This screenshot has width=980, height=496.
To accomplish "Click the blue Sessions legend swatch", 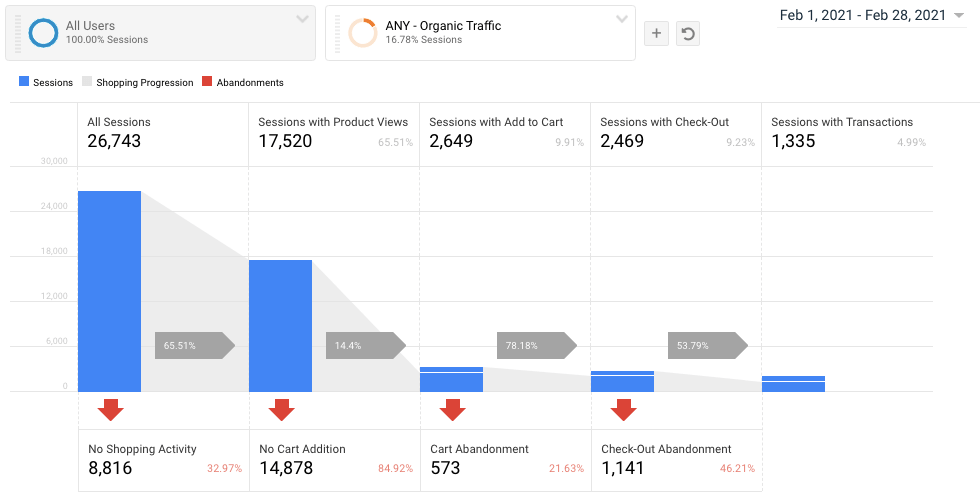I will coord(24,81).
